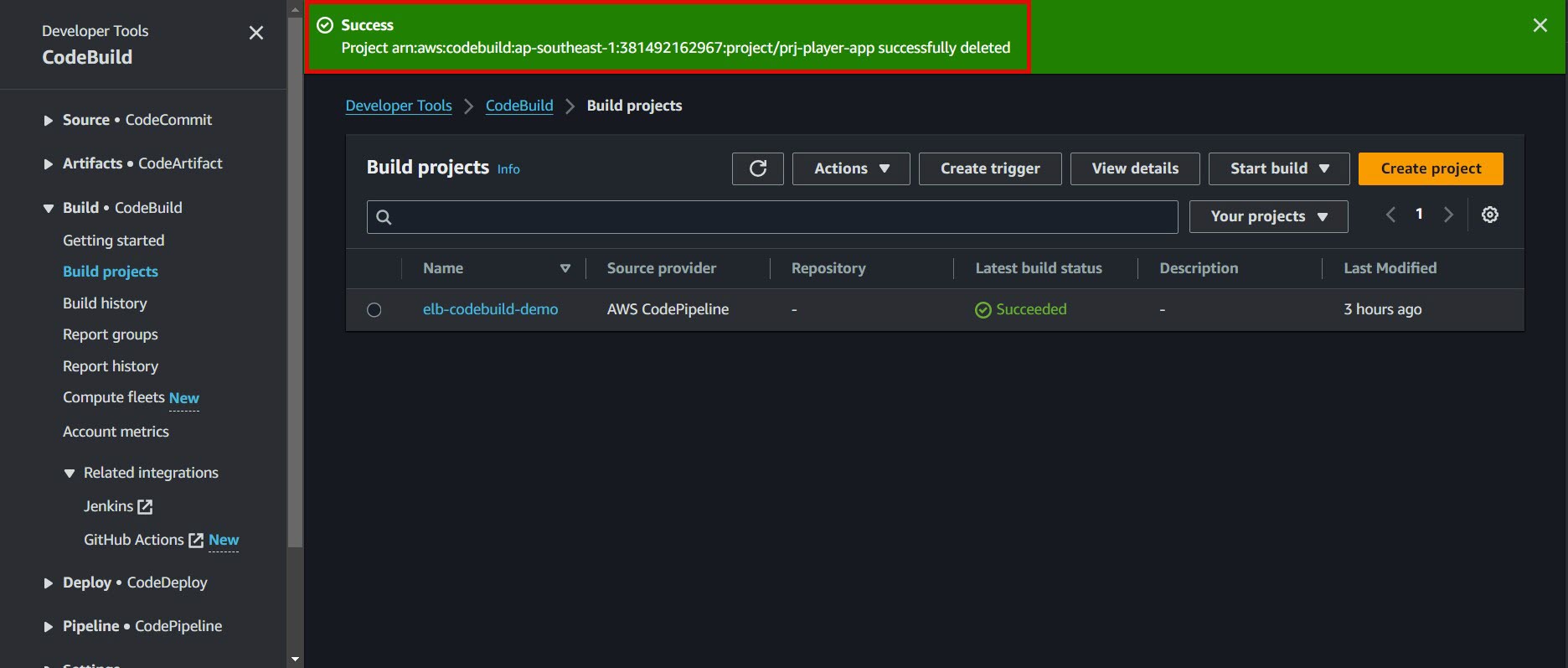Click the Repository column header
This screenshot has height=668, width=1568.
pyautogui.click(x=828, y=268)
